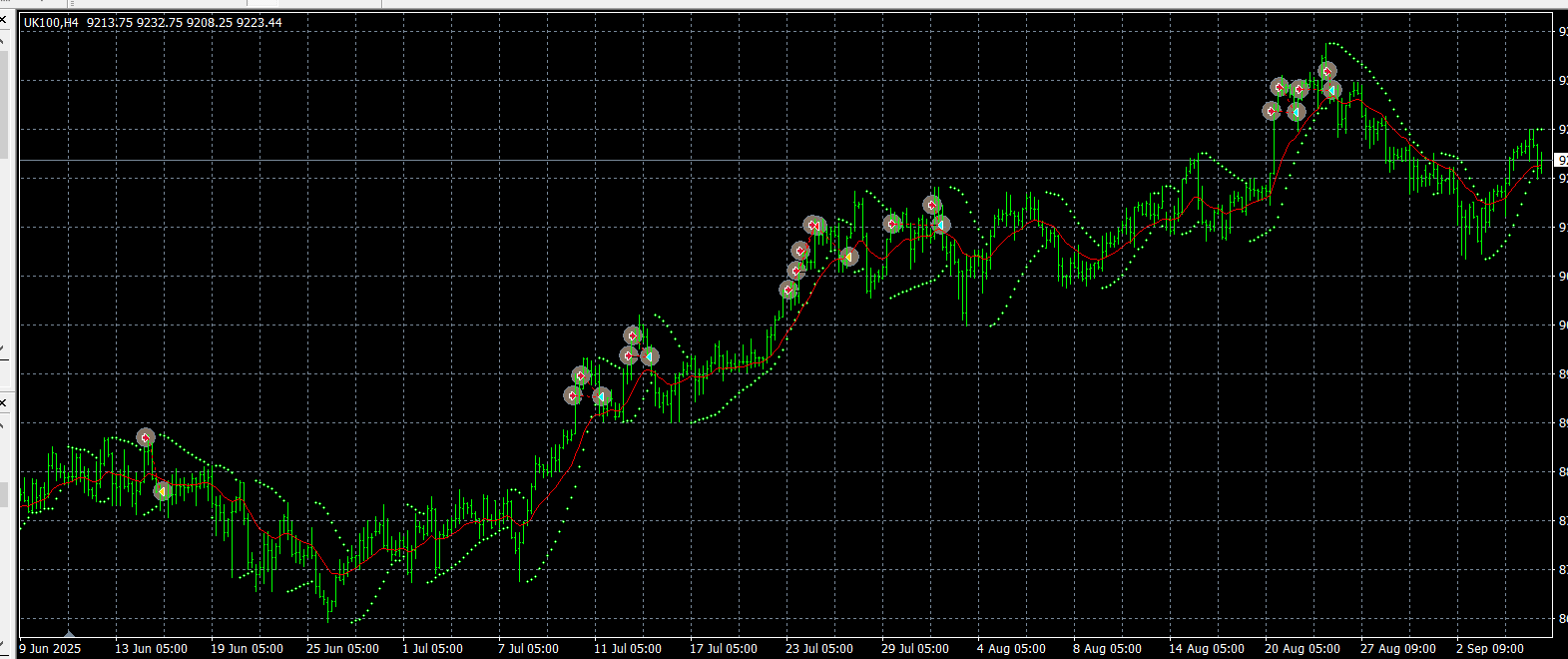Click the yellow trade exit marker in mid-June

pos(163,490)
